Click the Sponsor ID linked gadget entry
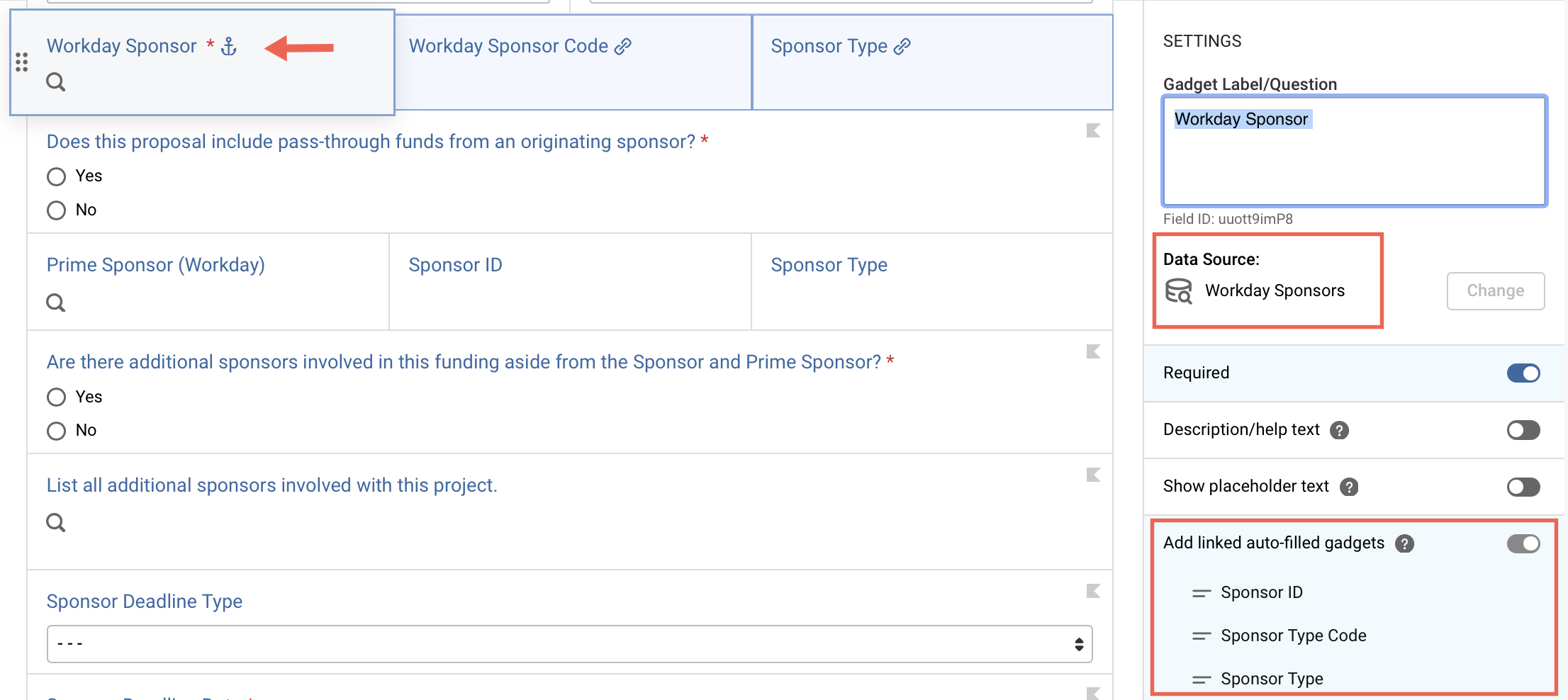Screen dimensions: 1568x700 (x=1261, y=592)
